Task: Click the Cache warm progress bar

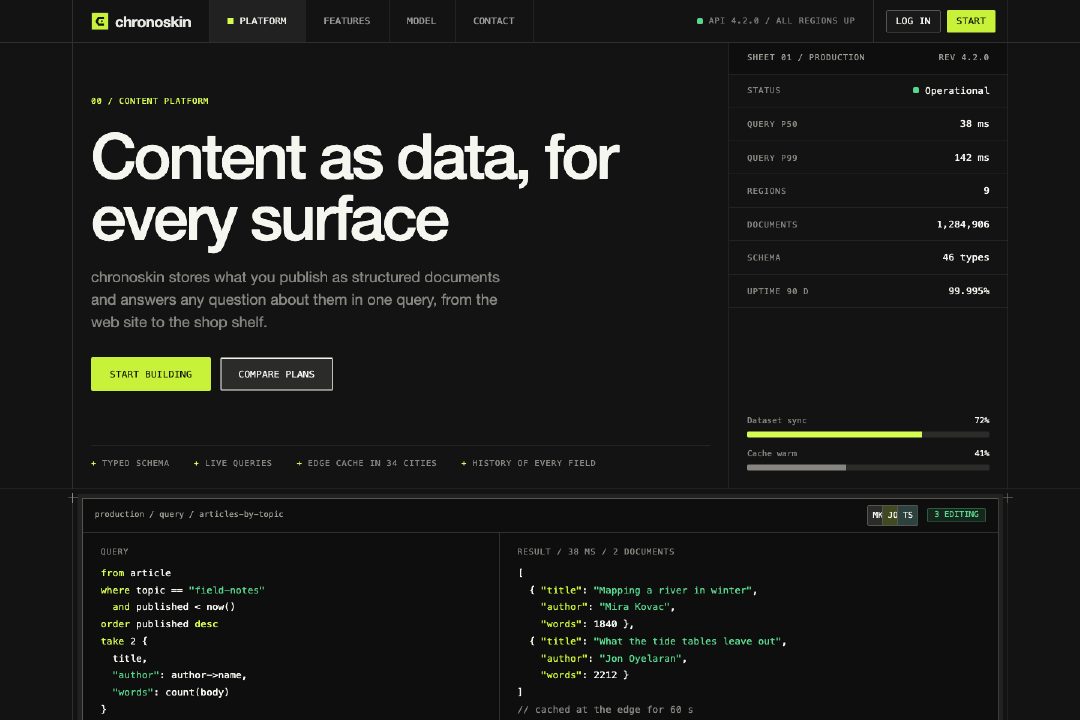Action: (868, 468)
